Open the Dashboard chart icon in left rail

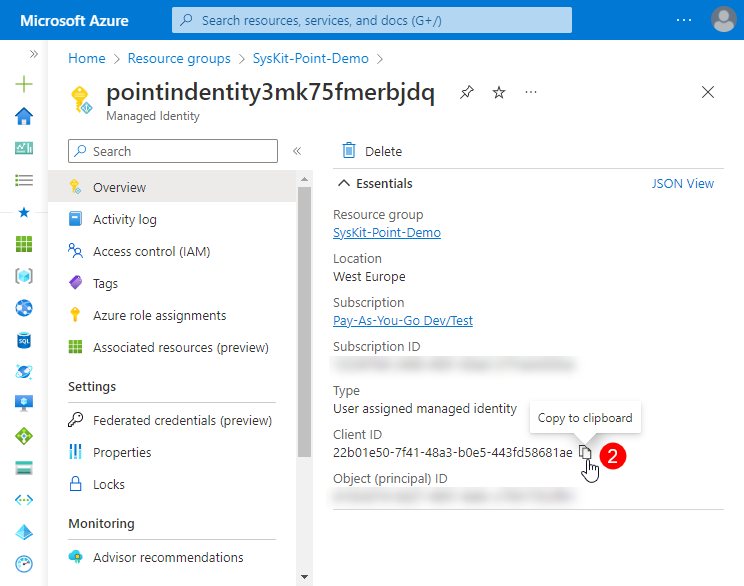coord(24,148)
